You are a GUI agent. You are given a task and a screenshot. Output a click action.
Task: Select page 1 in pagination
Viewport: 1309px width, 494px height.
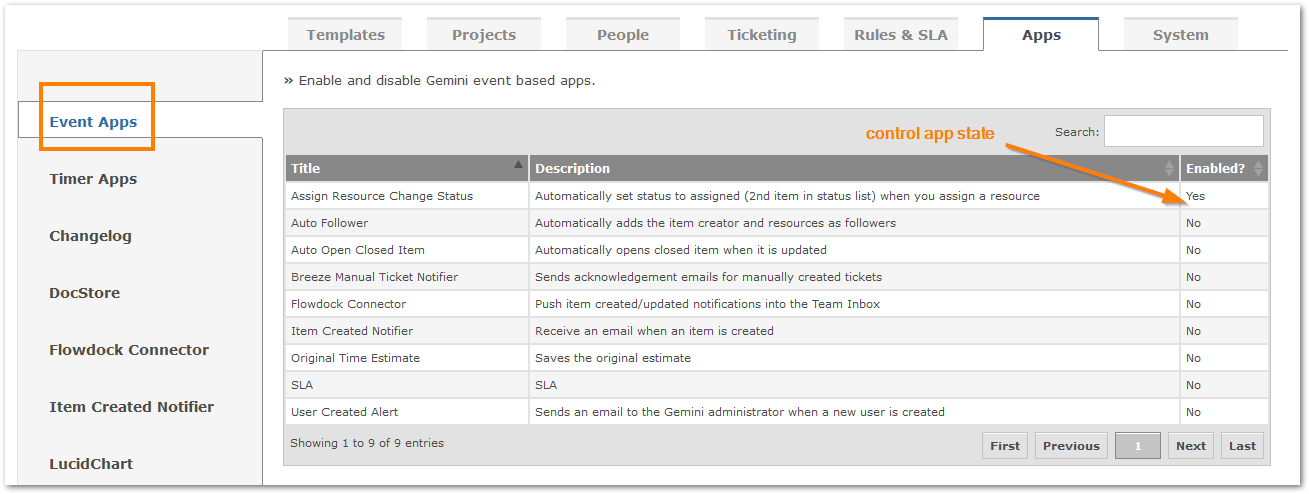[1138, 446]
